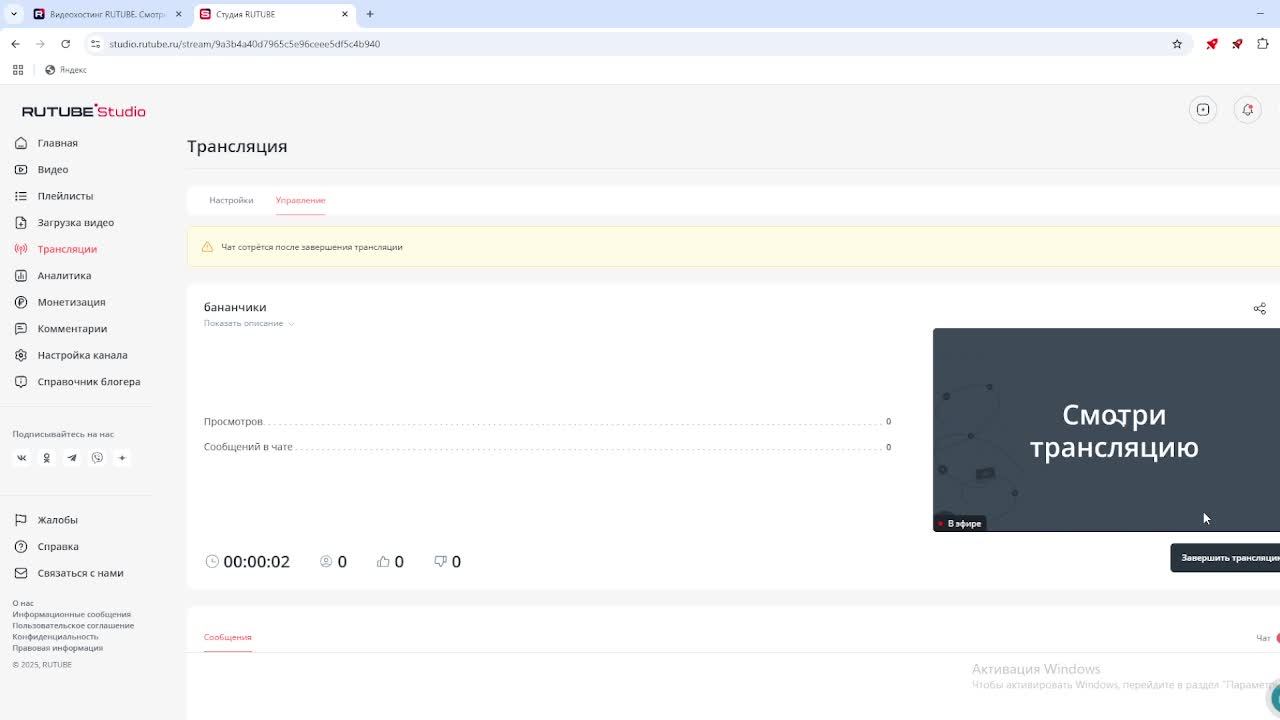Click Завершить трансляцию button
The height and width of the screenshot is (720, 1280).
tap(1226, 558)
